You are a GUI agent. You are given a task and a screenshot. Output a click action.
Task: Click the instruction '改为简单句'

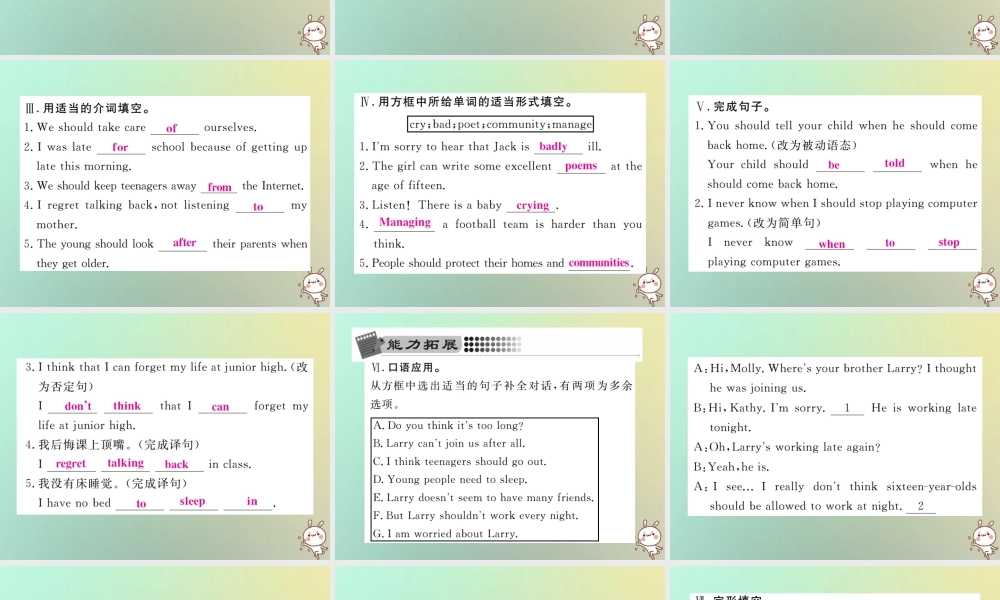click(786, 223)
